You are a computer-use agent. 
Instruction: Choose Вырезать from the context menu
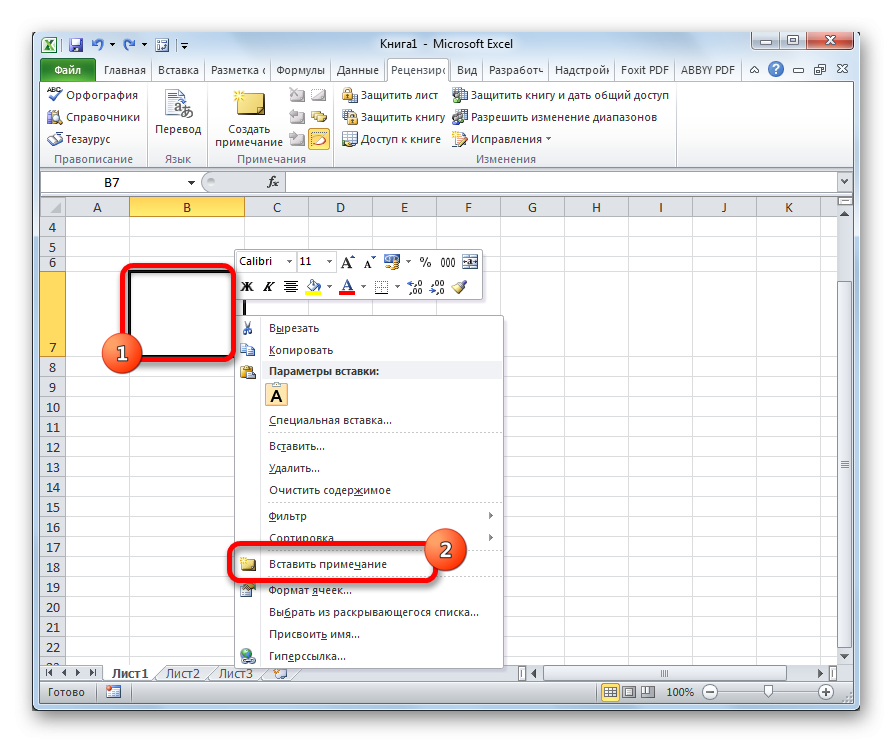coord(369,328)
